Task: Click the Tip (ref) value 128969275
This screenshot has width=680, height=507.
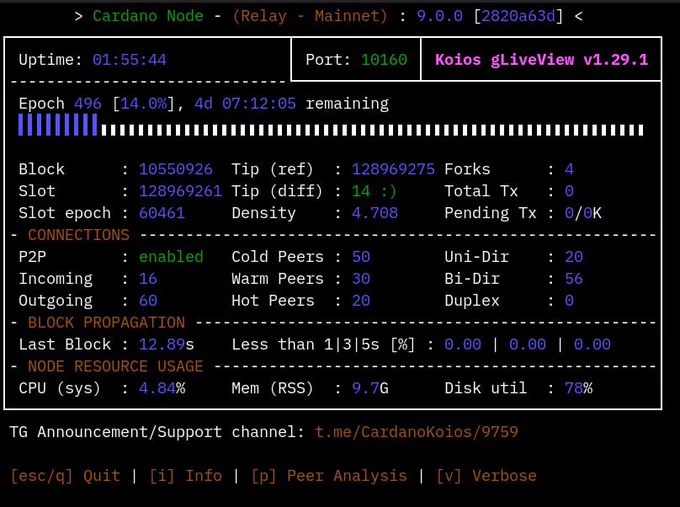Action: (393, 169)
